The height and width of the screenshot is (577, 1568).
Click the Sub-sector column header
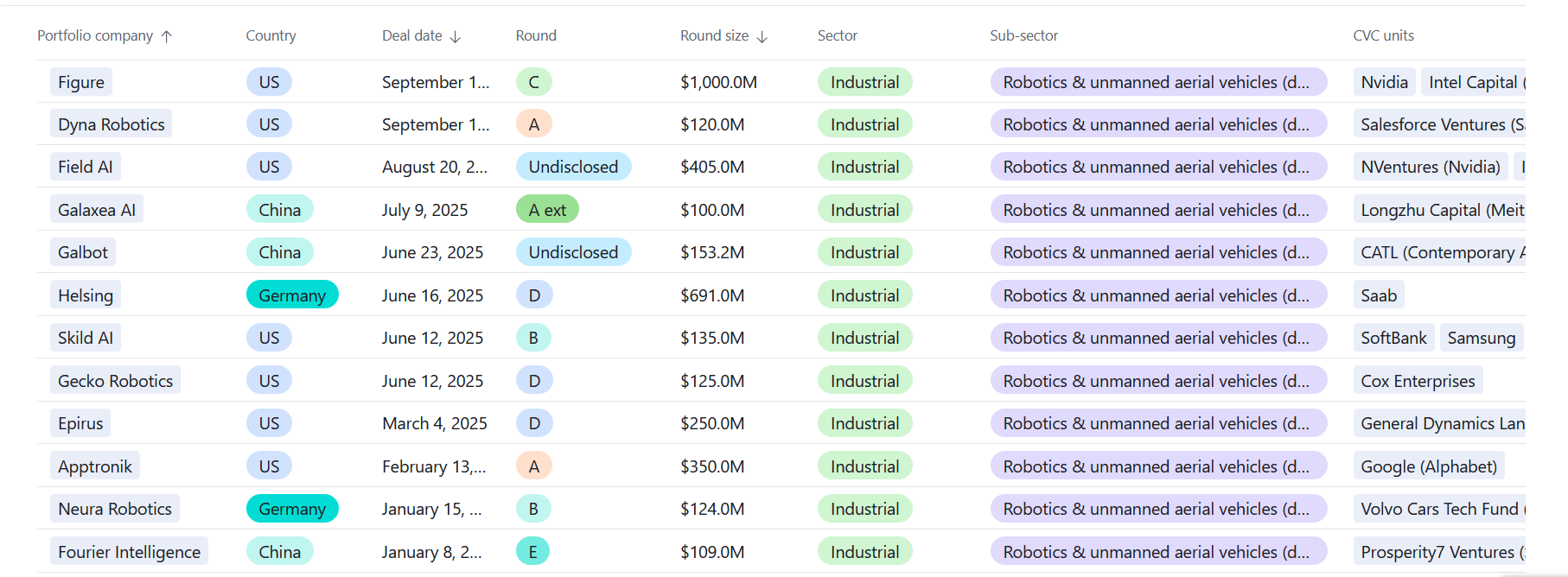click(1023, 35)
